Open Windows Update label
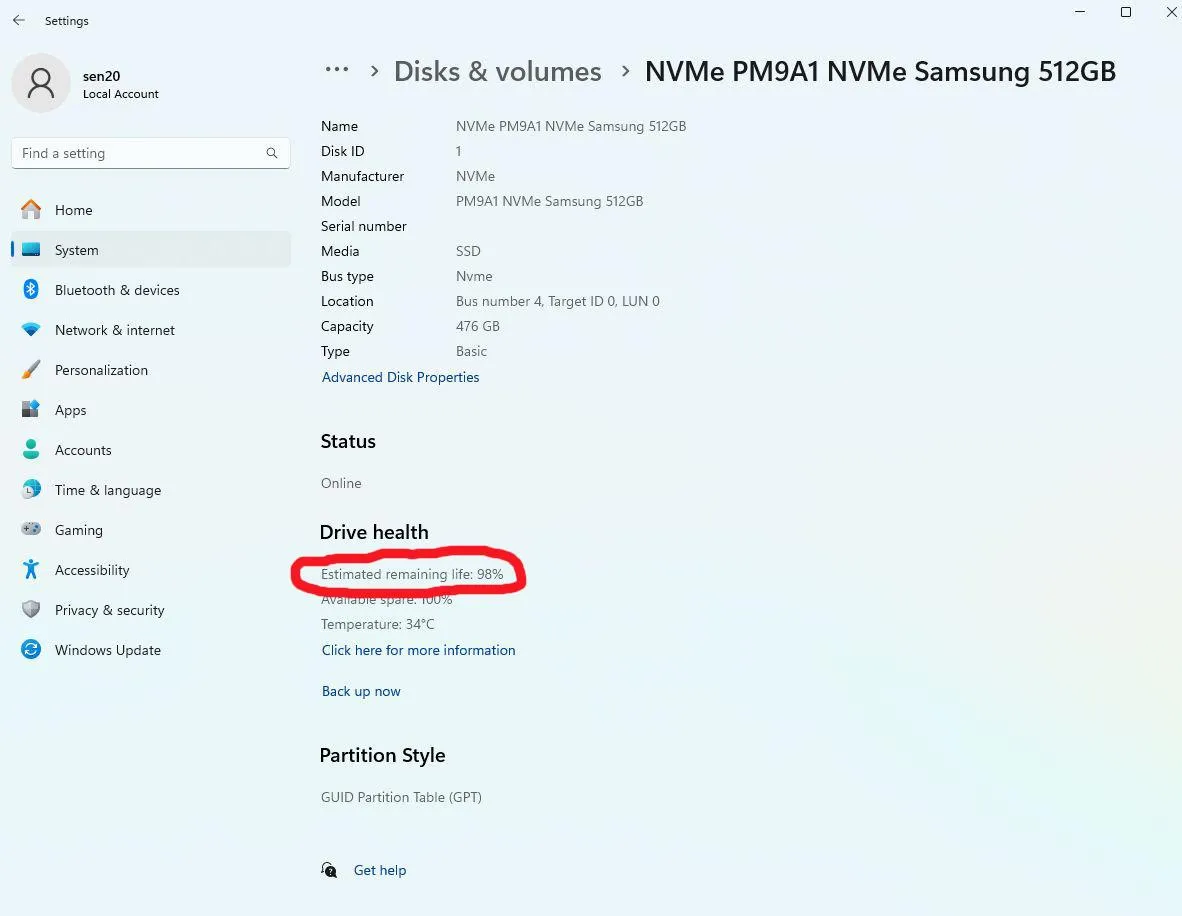The height and width of the screenshot is (916, 1182). tap(108, 650)
